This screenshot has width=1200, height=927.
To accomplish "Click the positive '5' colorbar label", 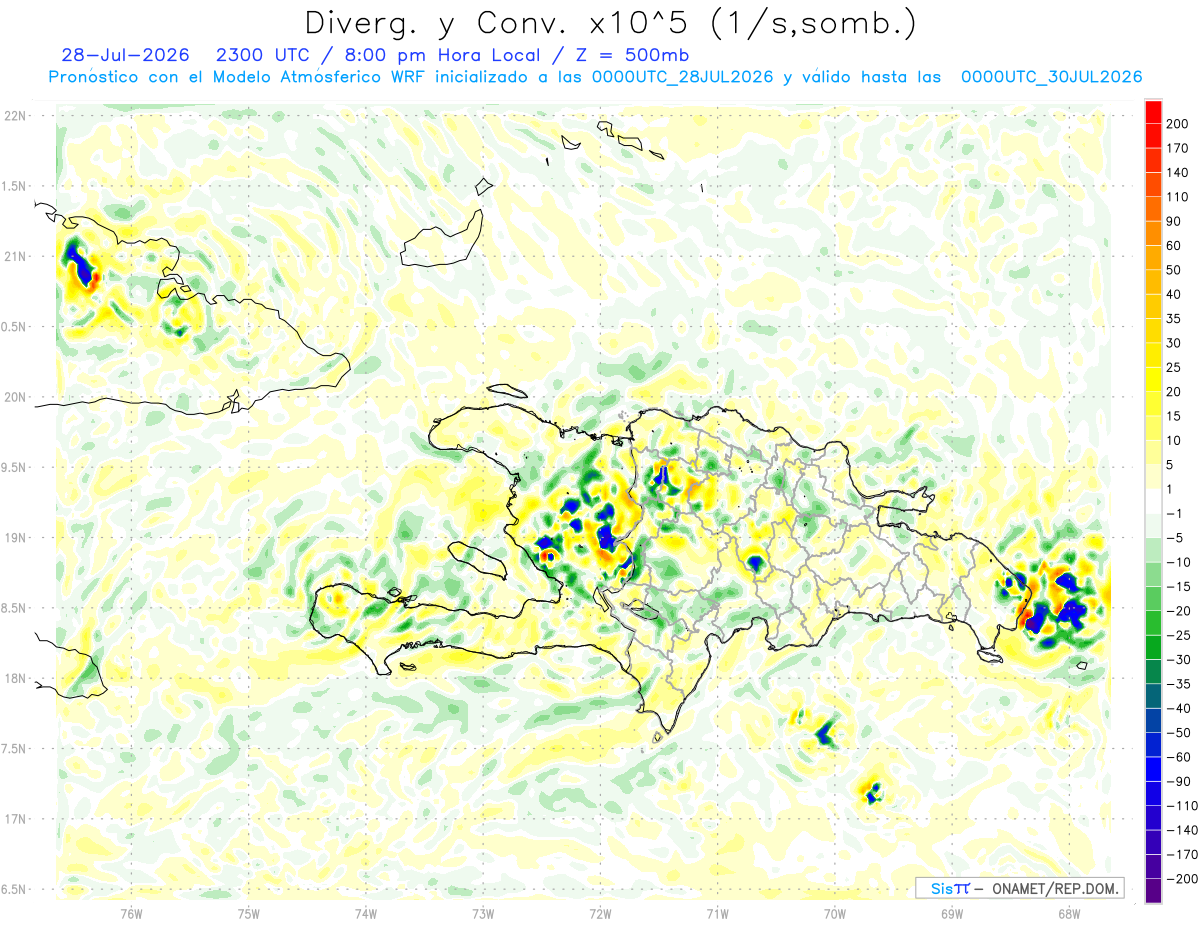I will 1171,465.
